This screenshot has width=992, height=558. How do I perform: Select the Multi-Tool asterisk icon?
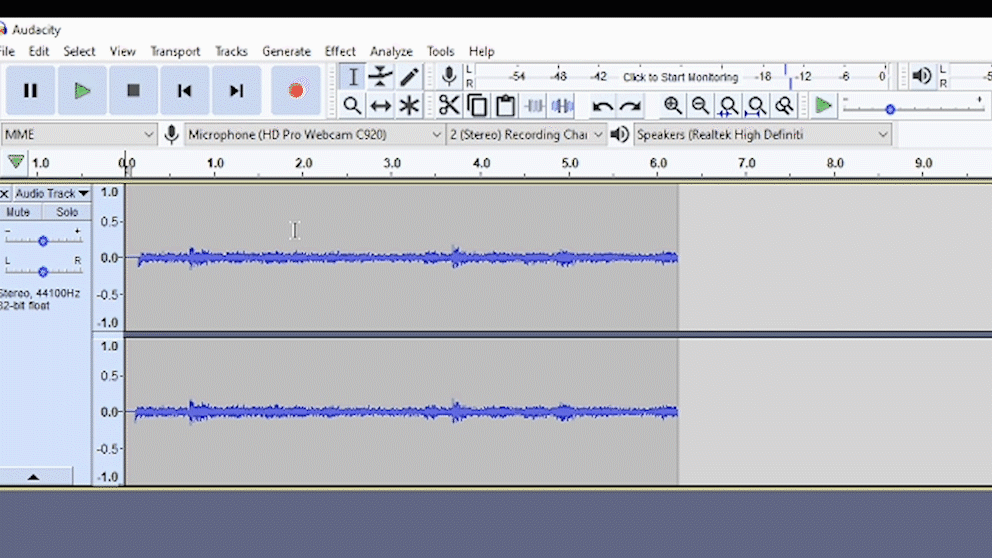[x=409, y=105]
